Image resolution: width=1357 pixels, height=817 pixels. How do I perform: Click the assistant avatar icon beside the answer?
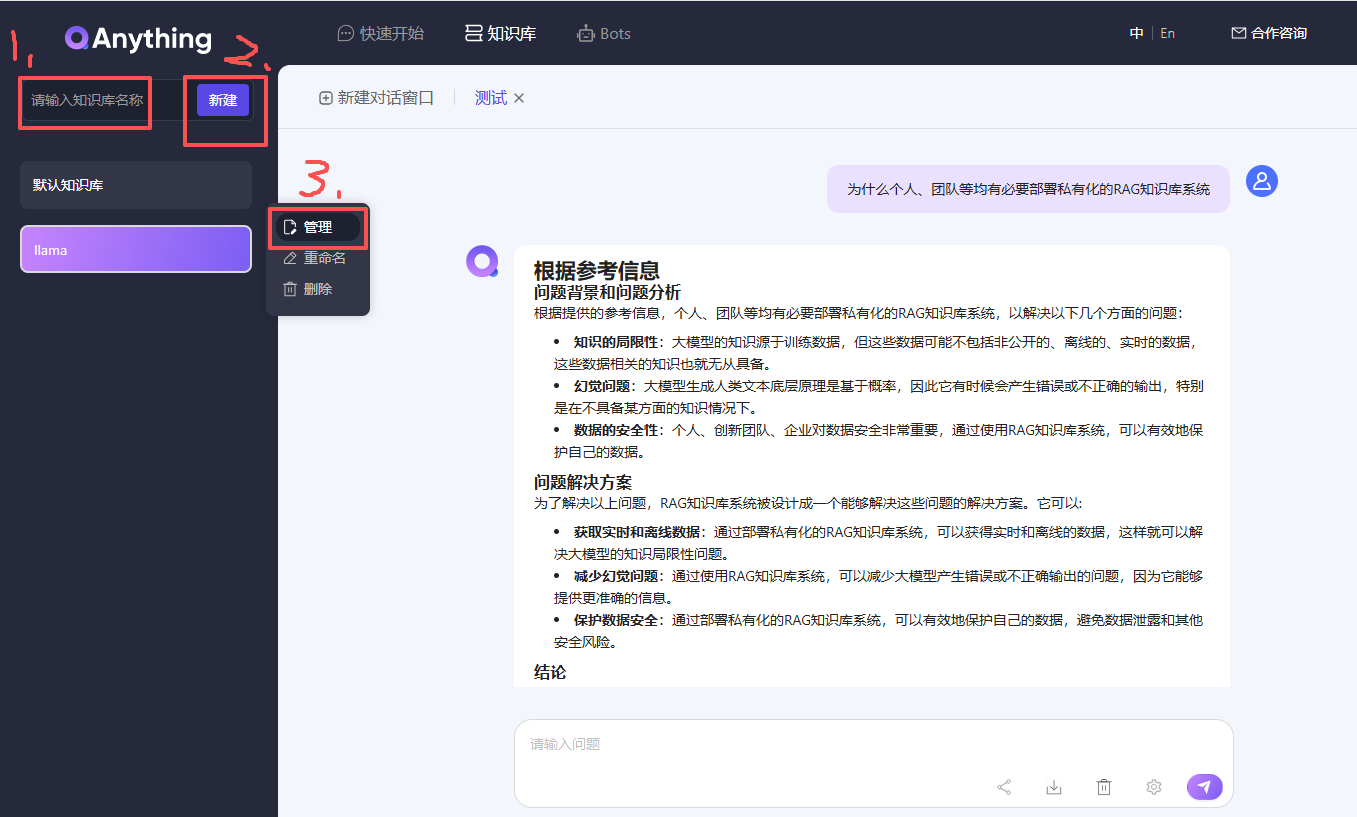482,261
